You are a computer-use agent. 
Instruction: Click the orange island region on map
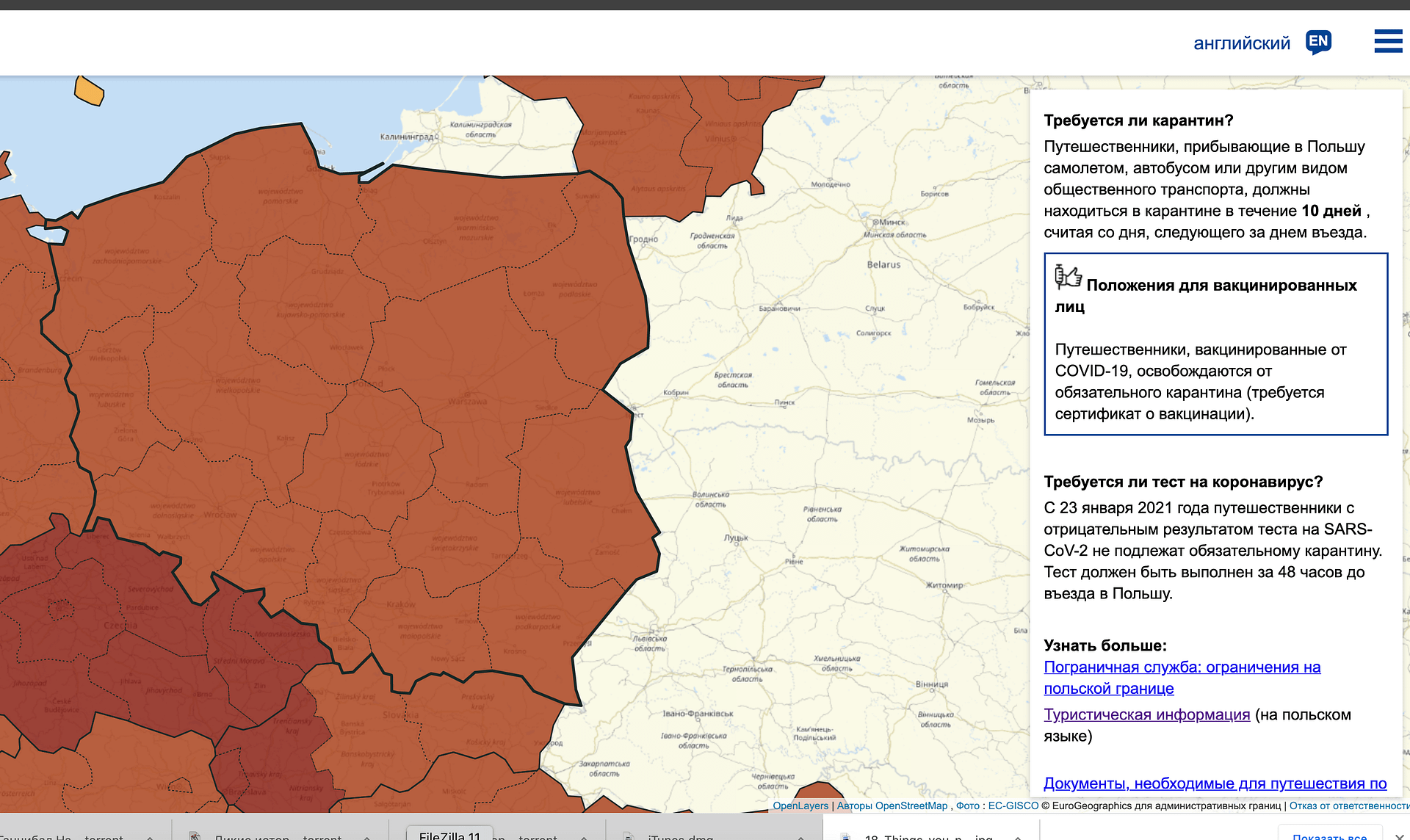click(x=89, y=91)
